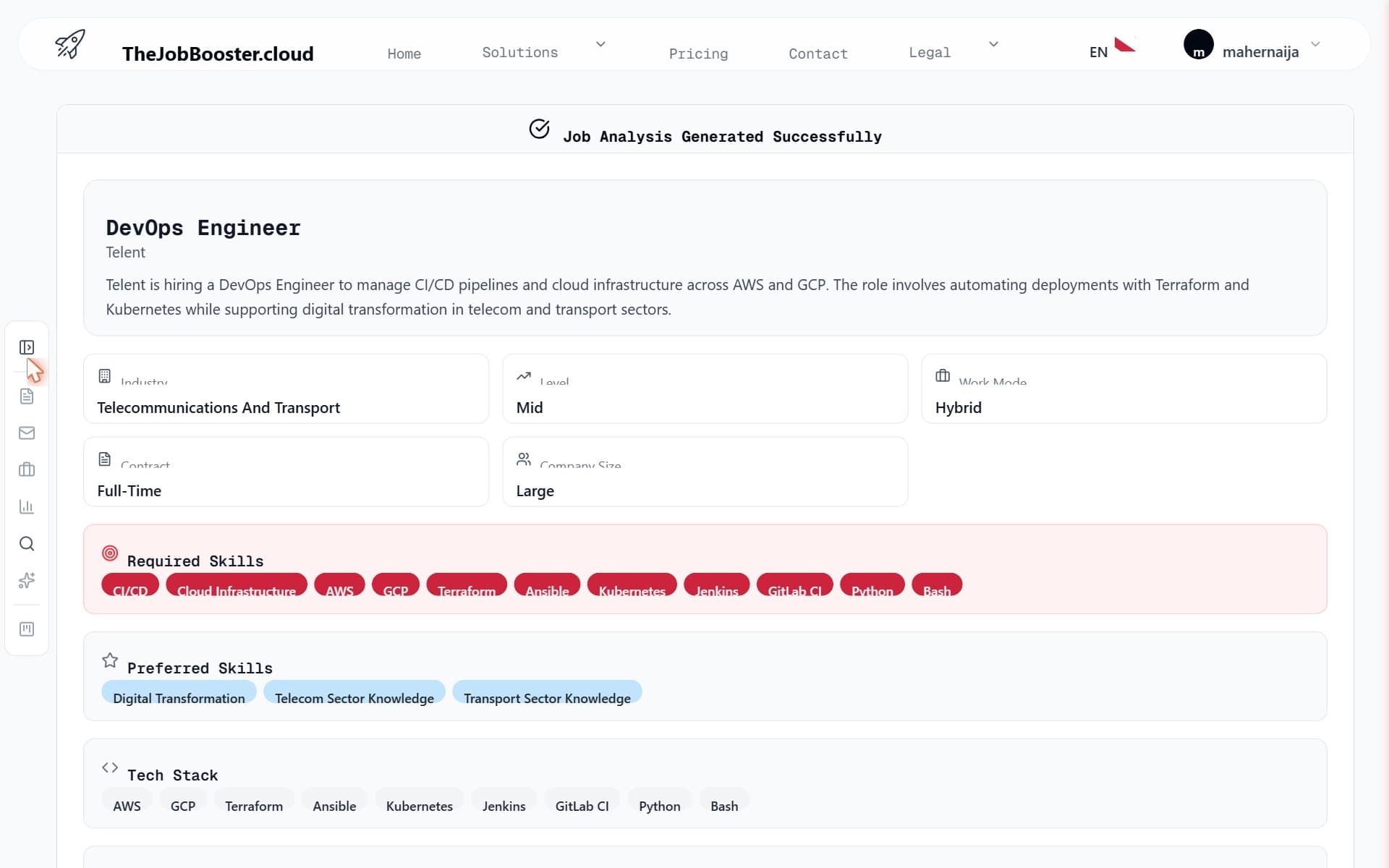Click the Bash tag in Required Skills
Screen dimensions: 1389x868
(937, 584)
